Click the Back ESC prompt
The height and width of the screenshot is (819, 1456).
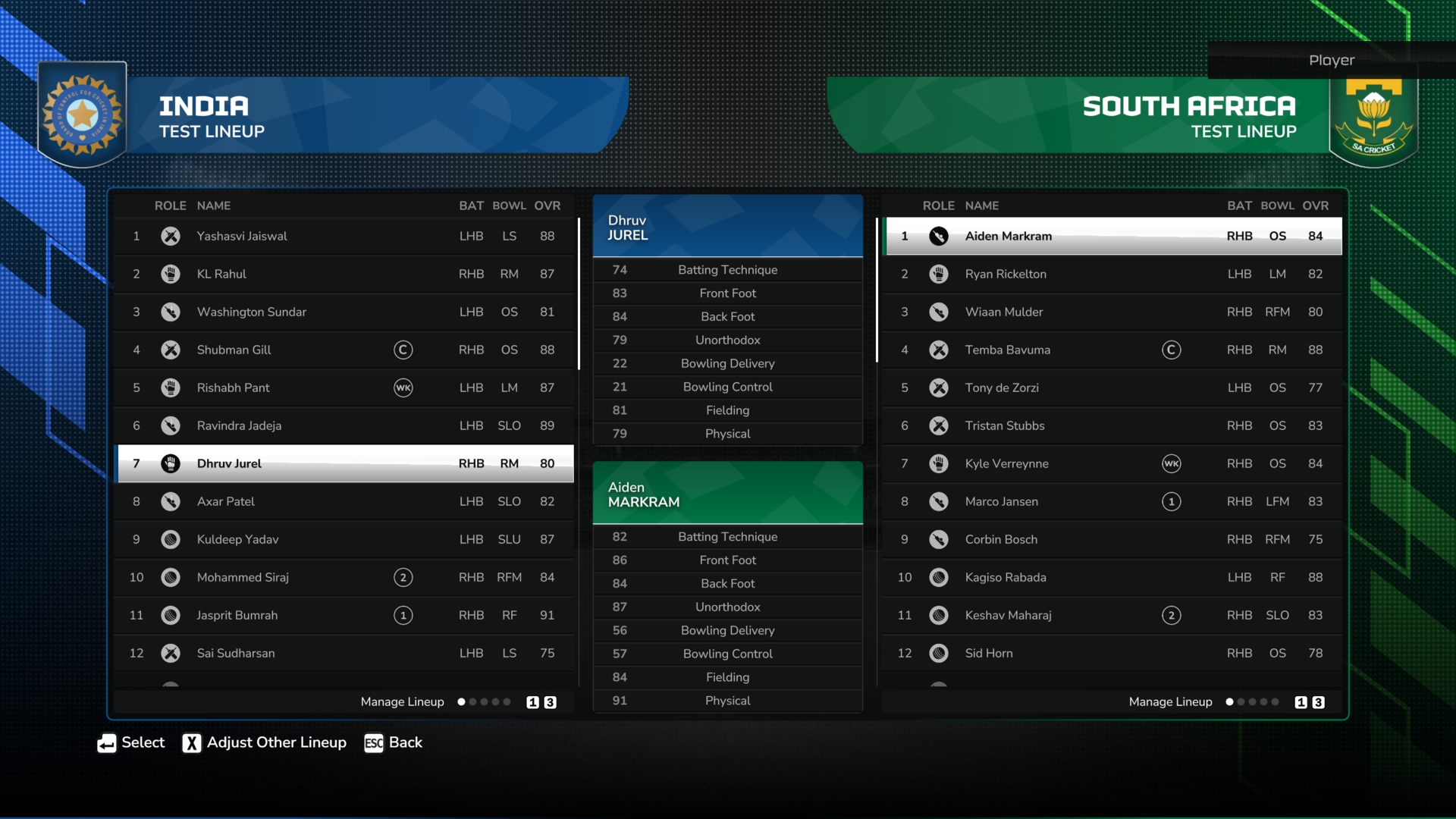coord(393,743)
